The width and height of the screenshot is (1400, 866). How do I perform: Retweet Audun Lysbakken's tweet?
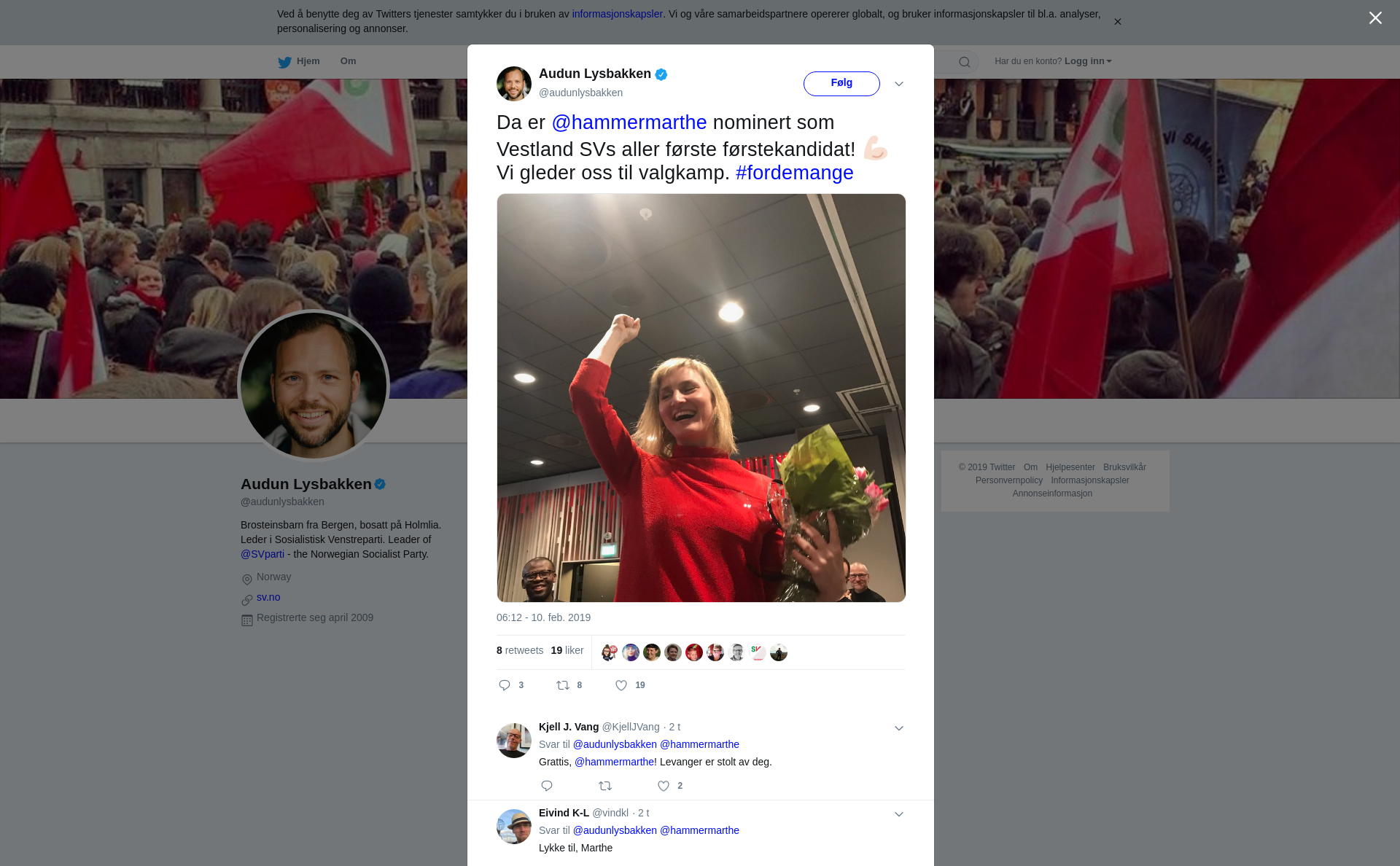(x=563, y=685)
